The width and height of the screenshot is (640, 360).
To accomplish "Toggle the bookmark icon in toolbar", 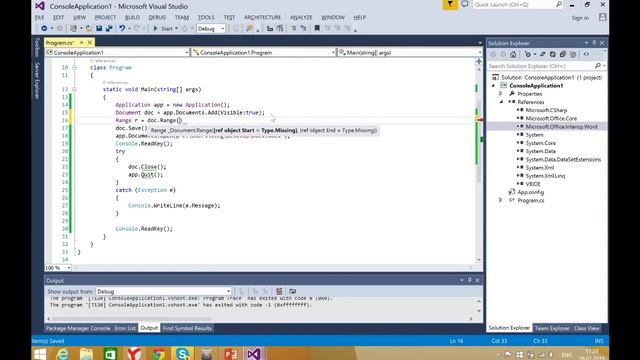I will [x=317, y=28].
